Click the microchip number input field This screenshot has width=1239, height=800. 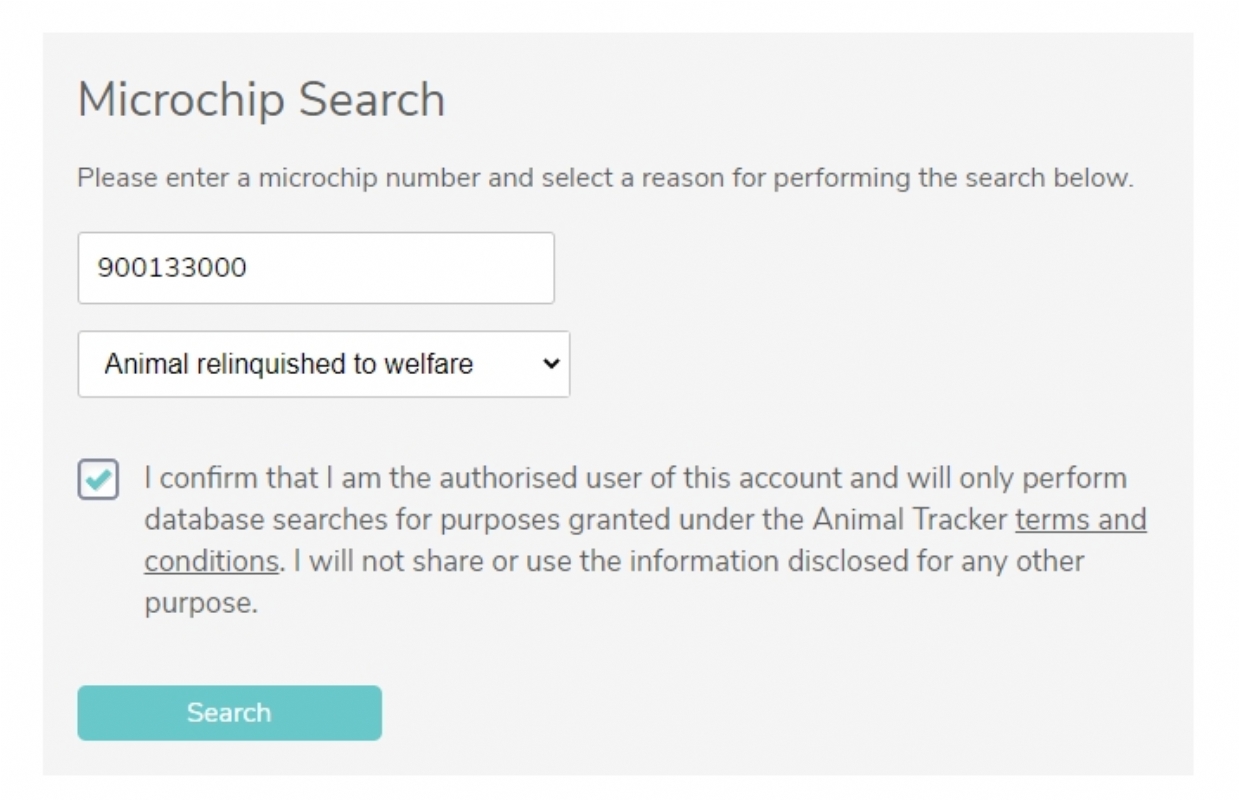(315, 268)
